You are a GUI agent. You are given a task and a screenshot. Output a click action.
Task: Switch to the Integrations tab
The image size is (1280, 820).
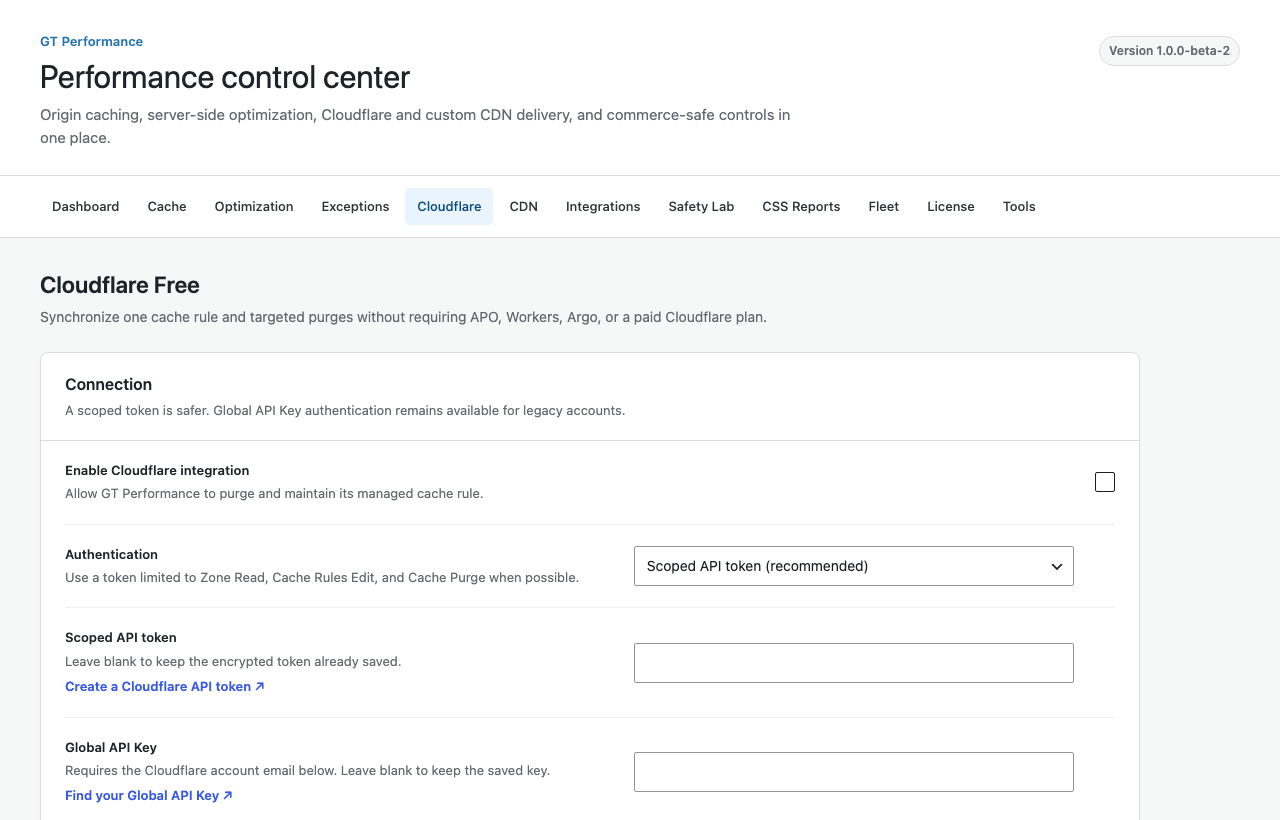pos(603,206)
